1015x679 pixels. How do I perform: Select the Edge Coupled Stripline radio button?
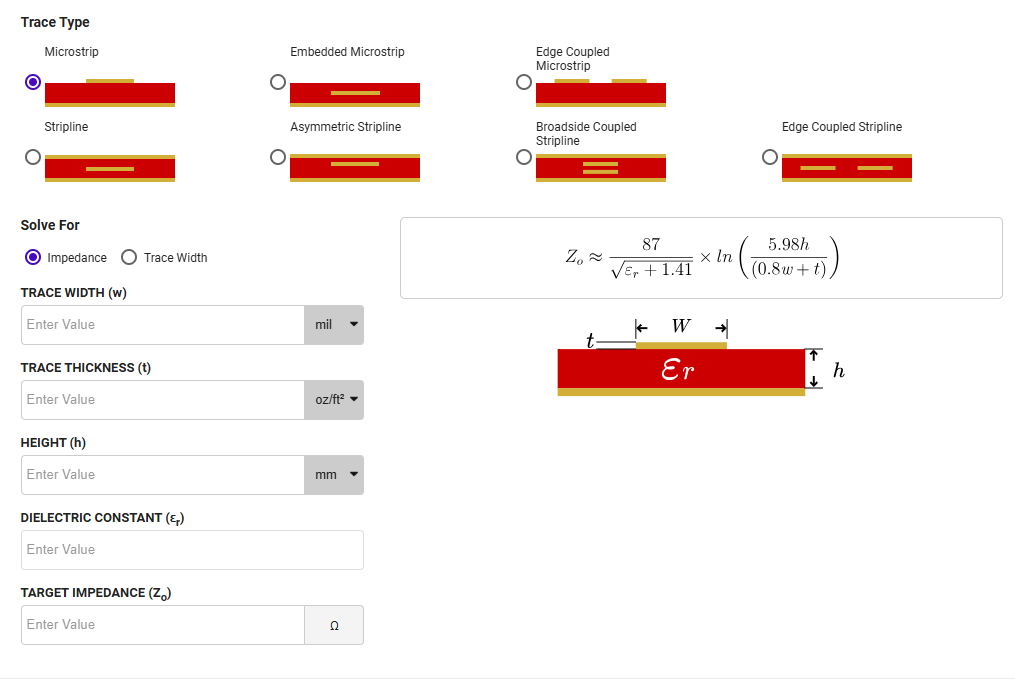point(770,157)
